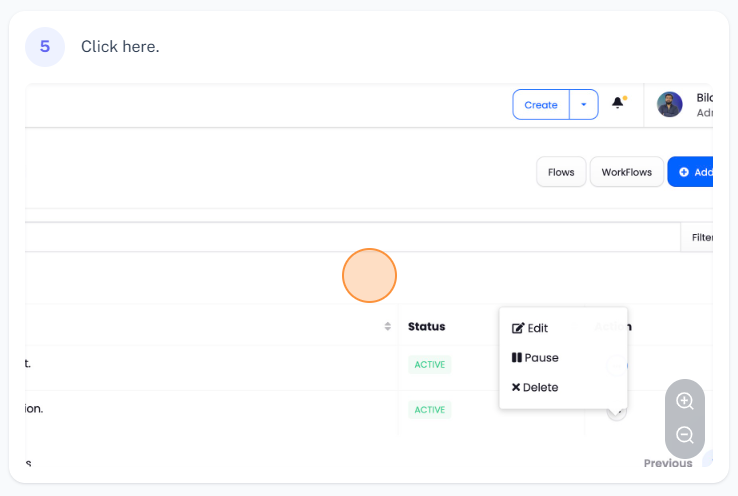Click the notification bell icon
Viewport: 738px width, 496px height.
[x=618, y=103]
